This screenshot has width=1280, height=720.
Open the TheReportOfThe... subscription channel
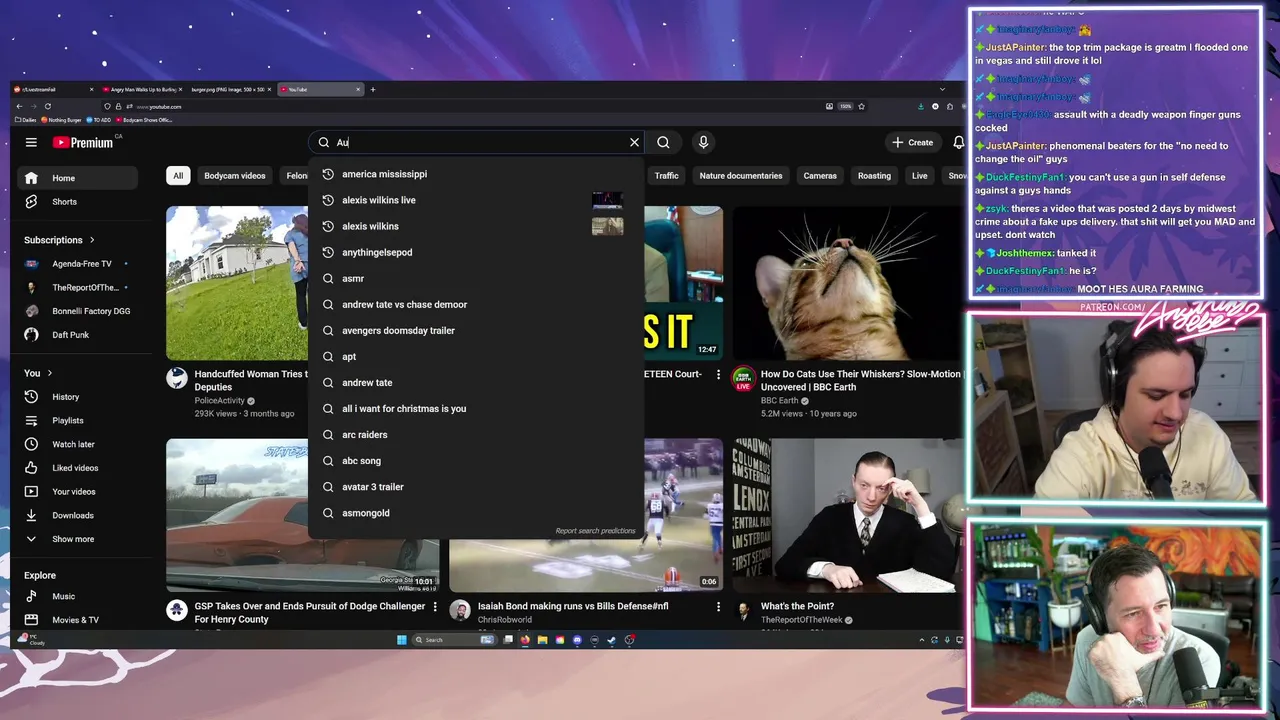click(x=78, y=287)
